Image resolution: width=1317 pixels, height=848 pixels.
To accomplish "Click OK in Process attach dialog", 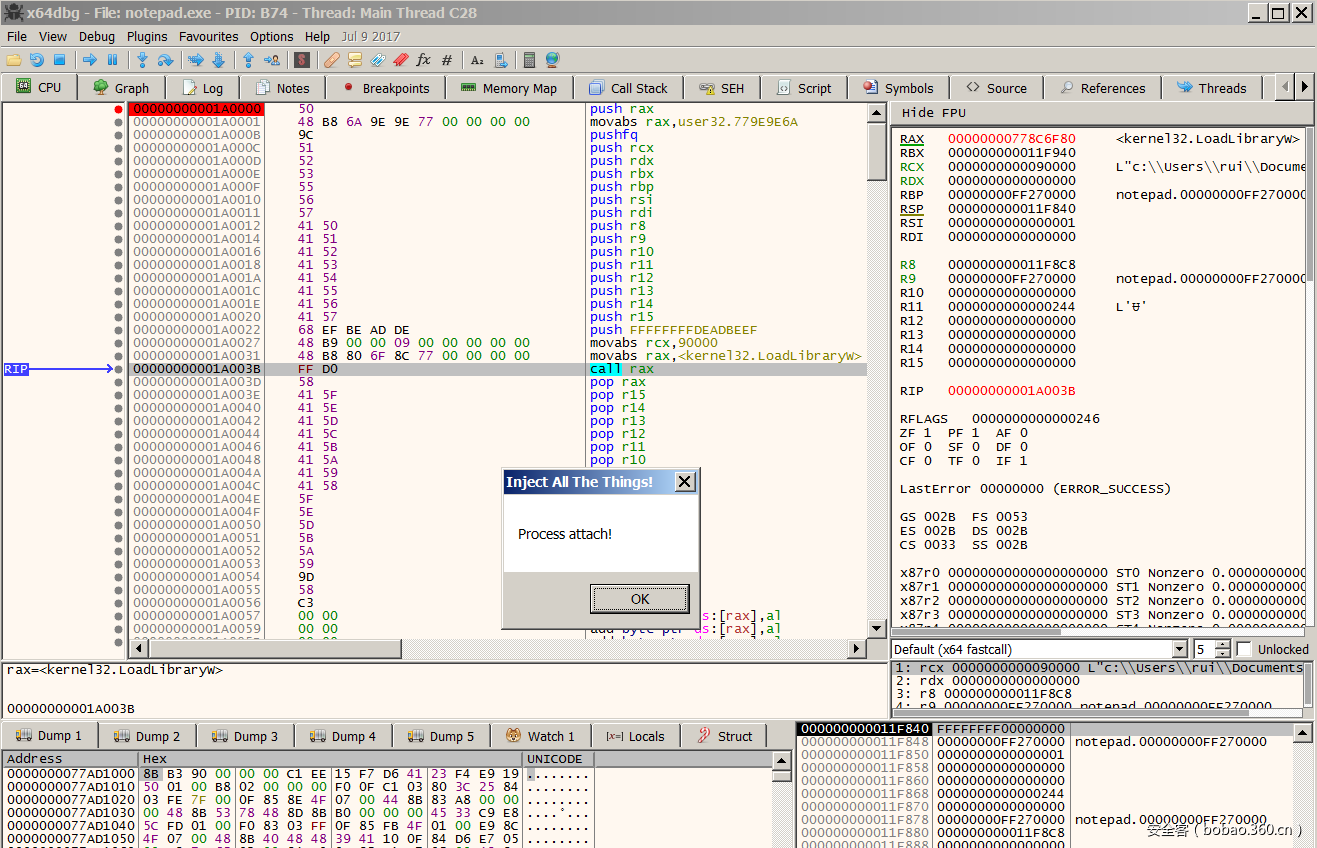I will click(x=640, y=599).
